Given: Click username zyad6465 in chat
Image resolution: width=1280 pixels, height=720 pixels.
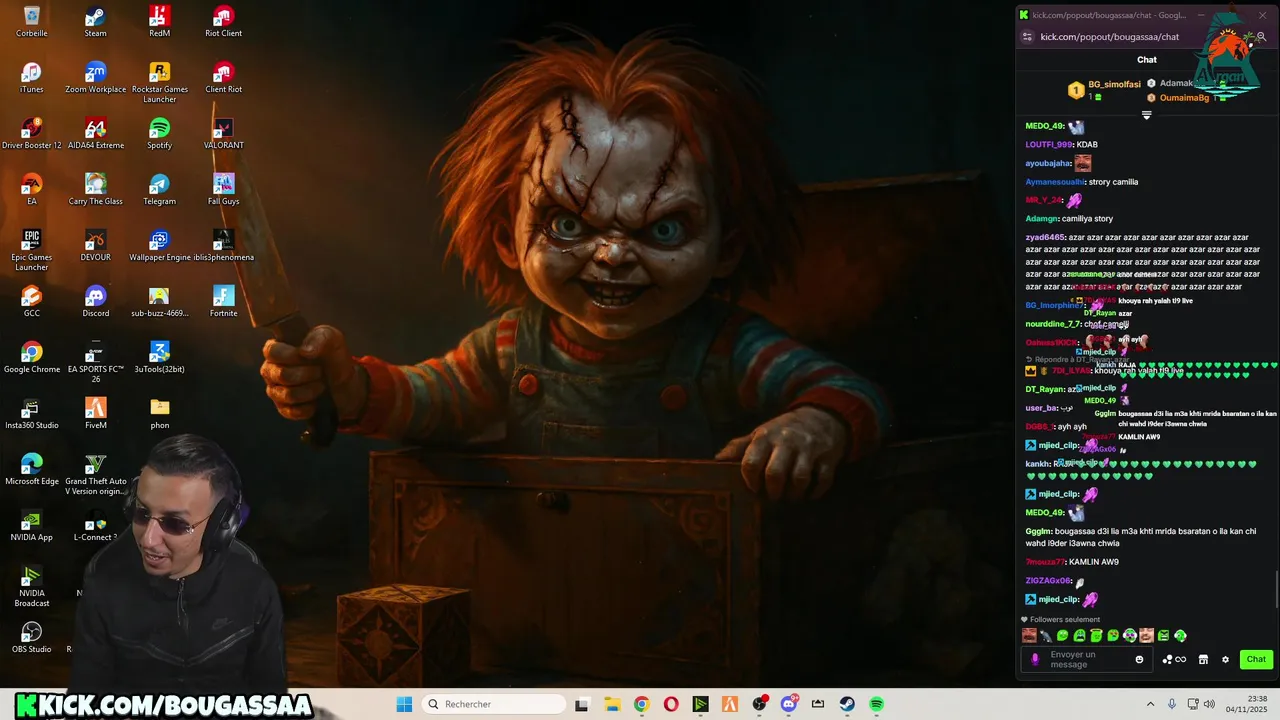Looking at the screenshot, I should (x=1045, y=237).
